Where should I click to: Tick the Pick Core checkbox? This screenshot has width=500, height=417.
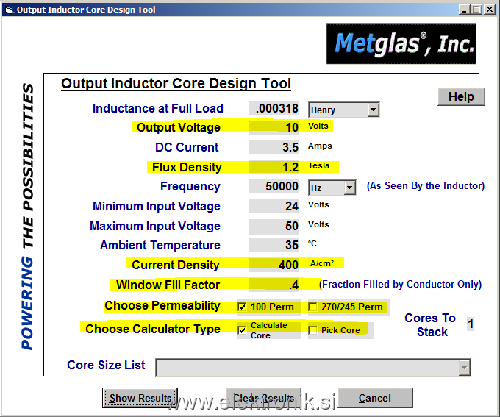[313, 330]
